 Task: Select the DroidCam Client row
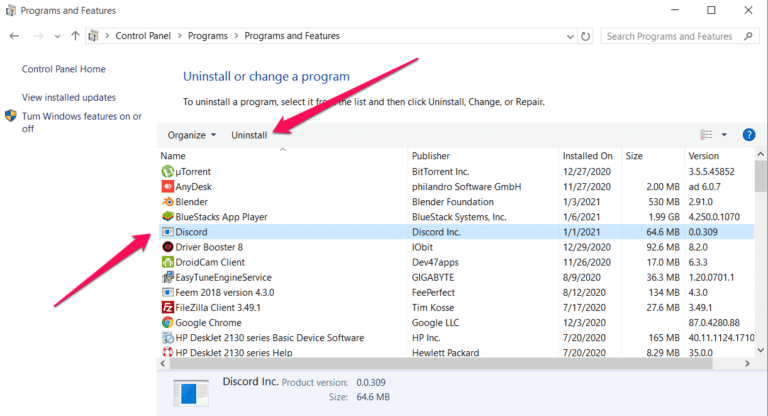point(456,262)
